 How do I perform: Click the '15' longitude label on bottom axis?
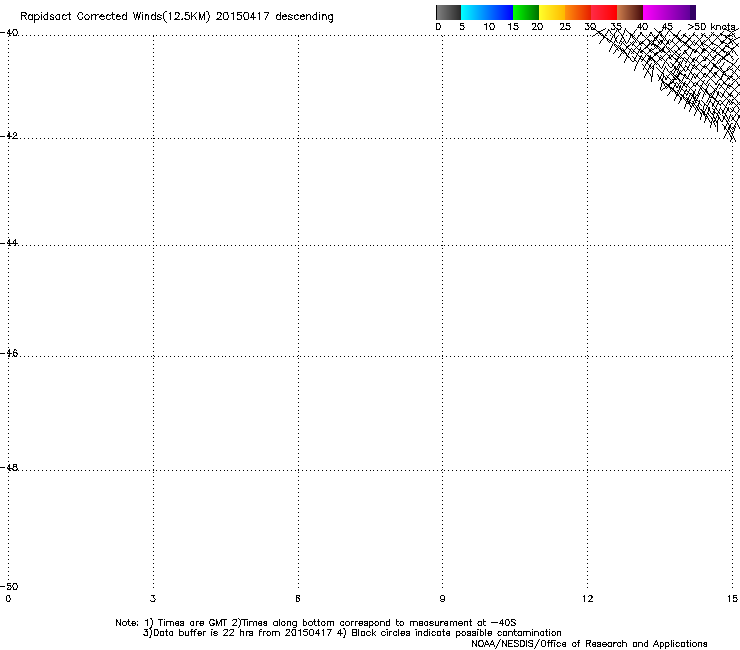coord(732,599)
